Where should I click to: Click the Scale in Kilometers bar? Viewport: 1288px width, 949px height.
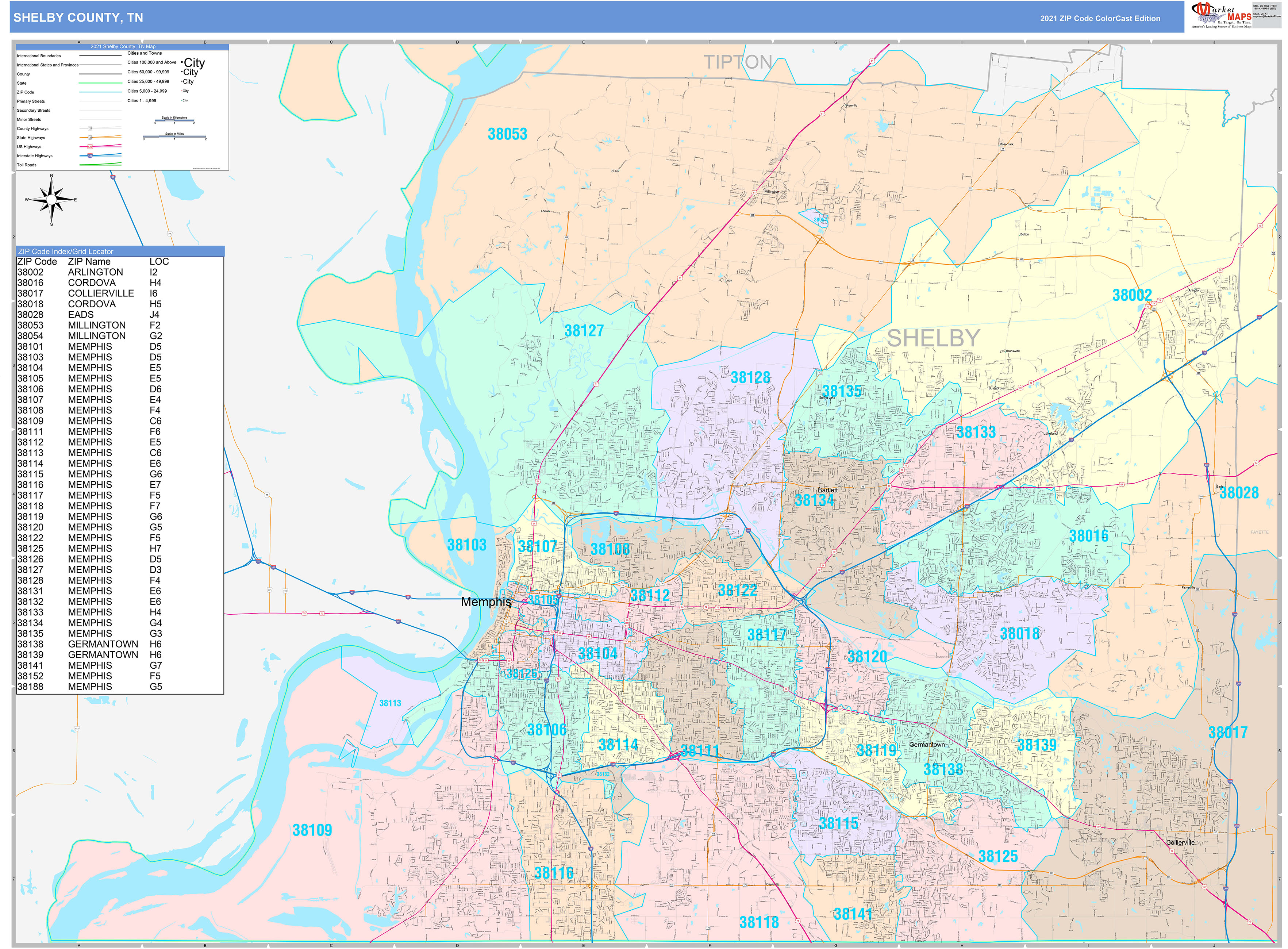[x=174, y=121]
